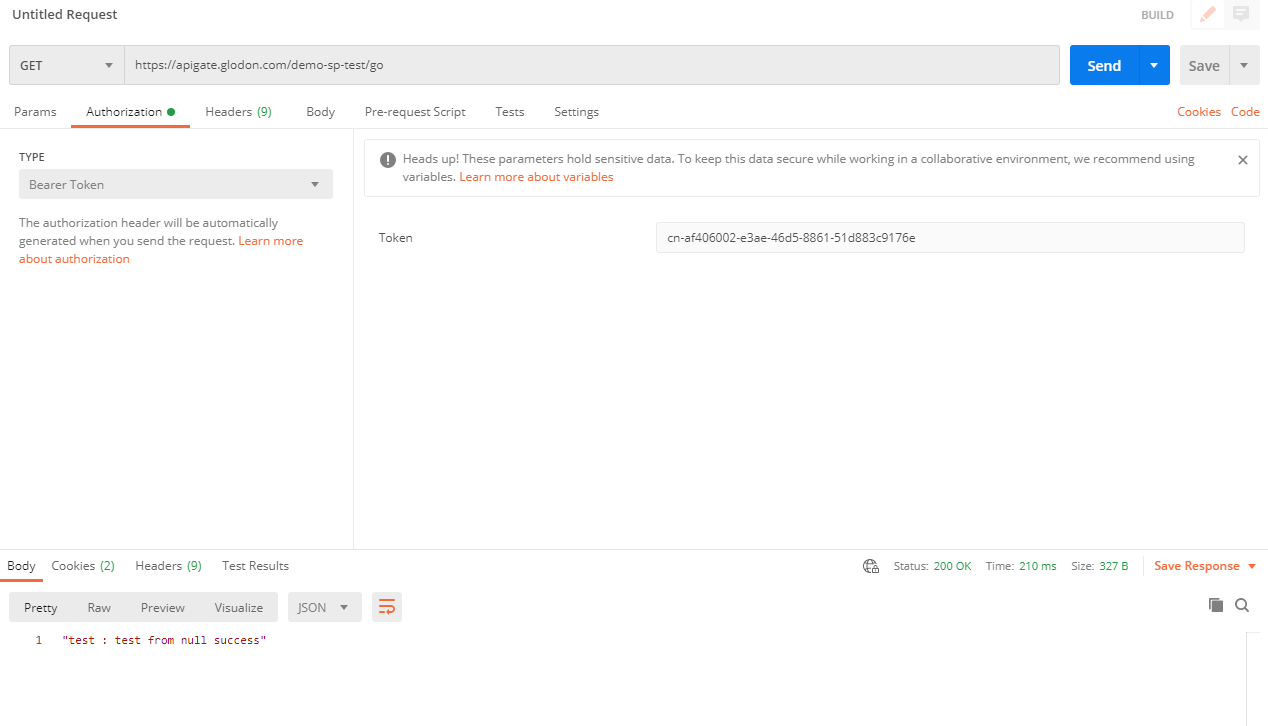Click the info icon in Heads up banner
This screenshot has height=726, width=1268.
(387, 160)
